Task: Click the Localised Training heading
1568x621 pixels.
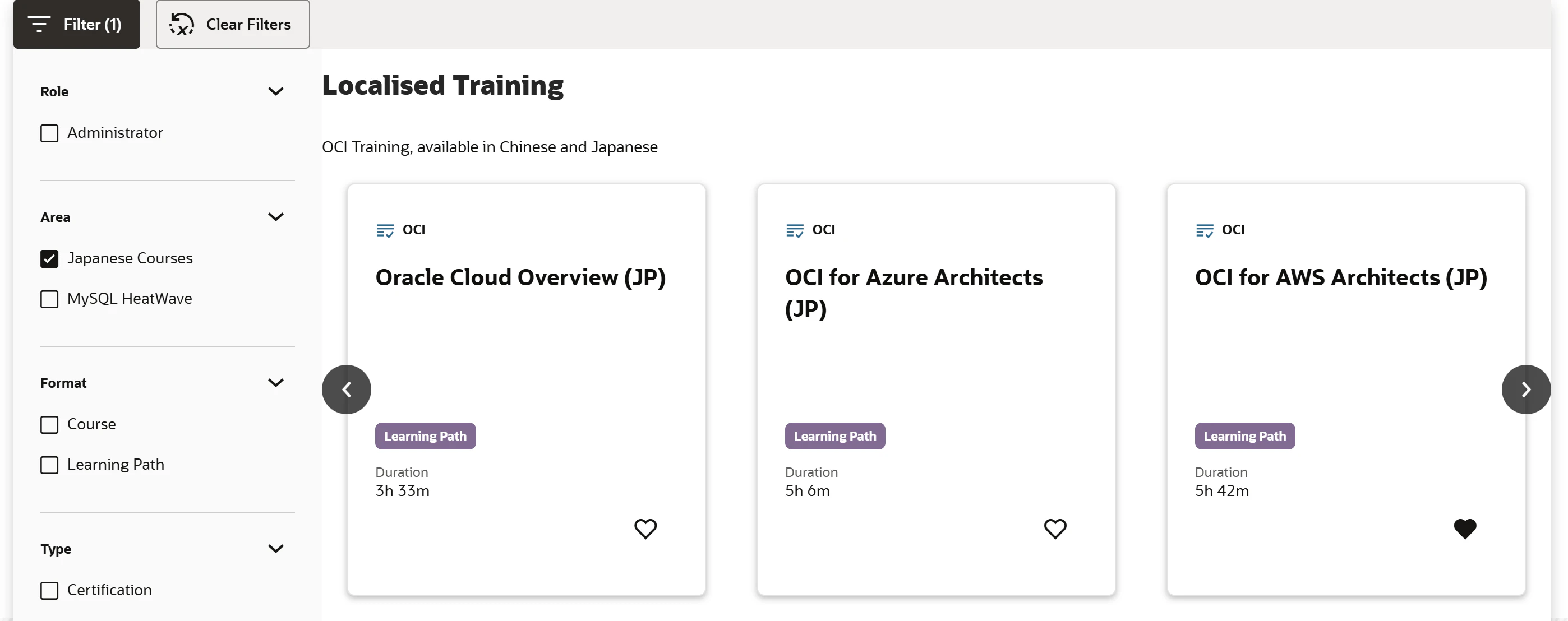Action: click(x=442, y=85)
